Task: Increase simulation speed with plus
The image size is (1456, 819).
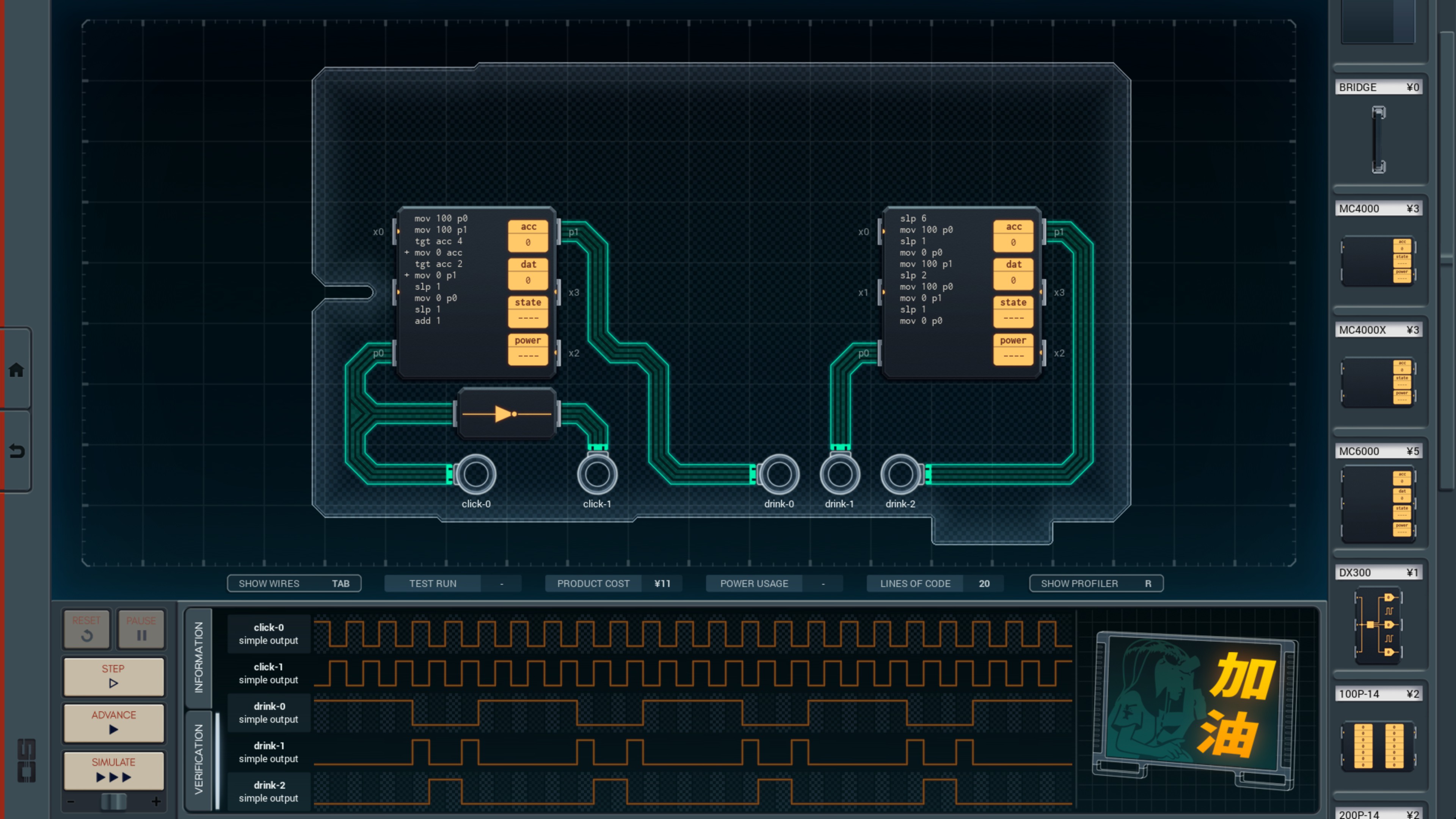Action: point(156,802)
